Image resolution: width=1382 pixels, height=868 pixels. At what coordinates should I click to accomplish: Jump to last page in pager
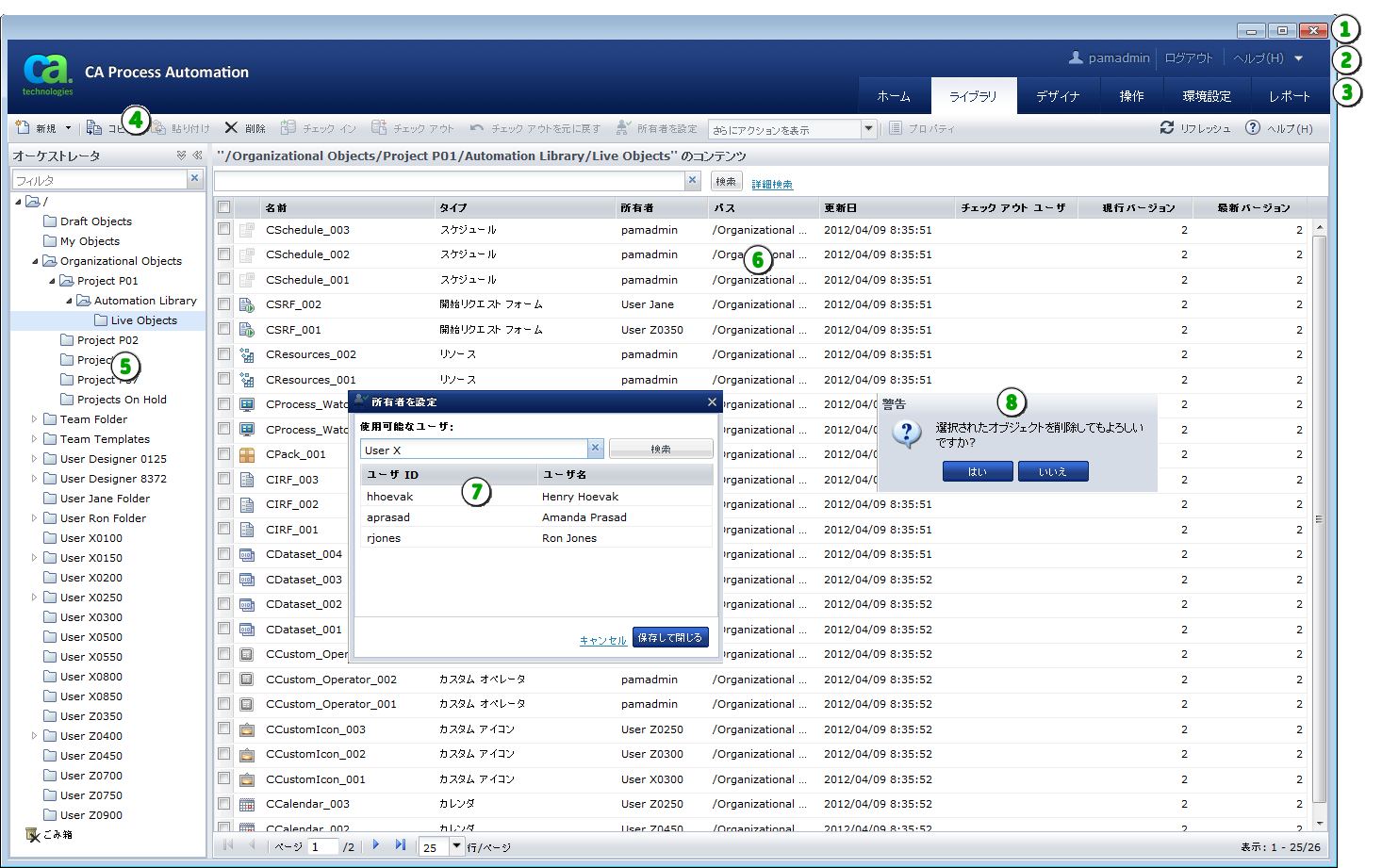pos(401,845)
